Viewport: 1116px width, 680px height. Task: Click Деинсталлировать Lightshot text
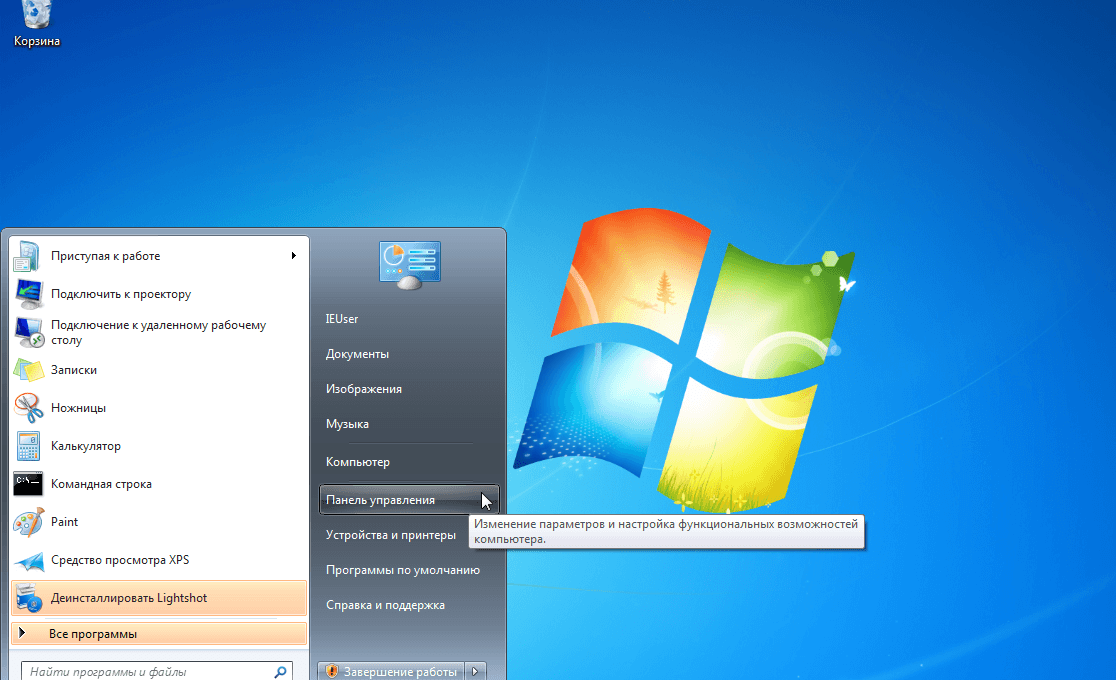point(129,598)
